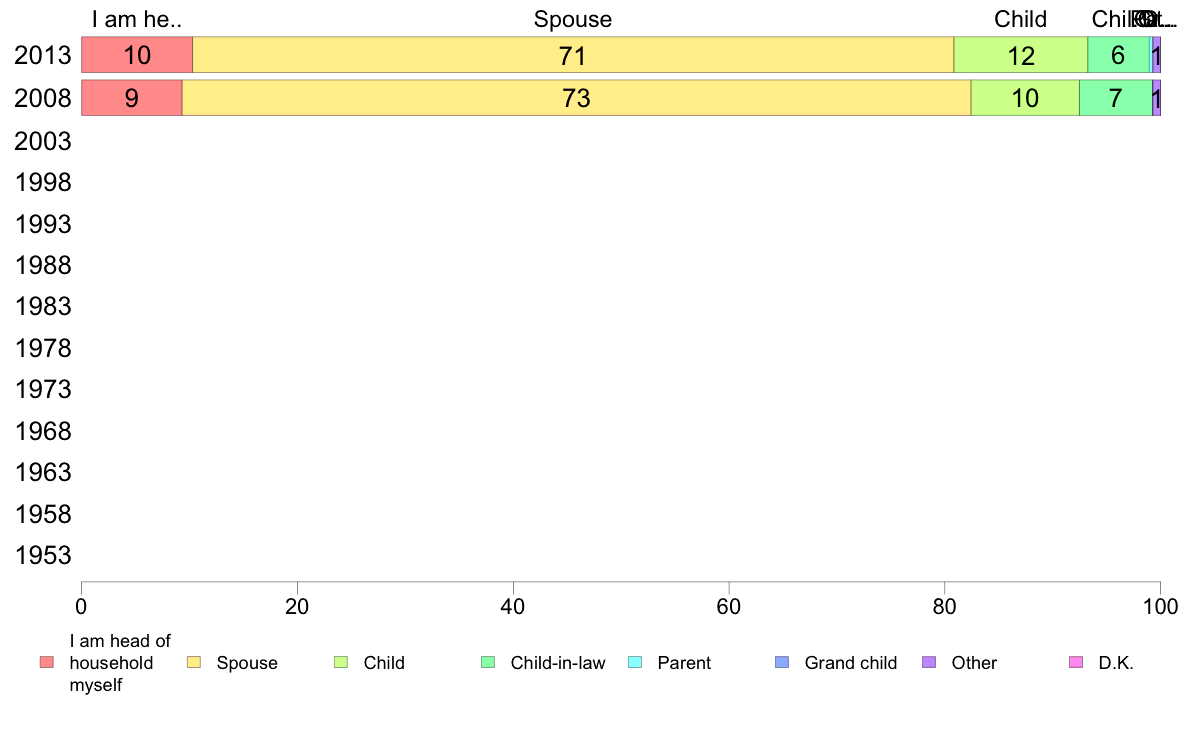Click the 'Spouse' column header above bars

[572, 19]
